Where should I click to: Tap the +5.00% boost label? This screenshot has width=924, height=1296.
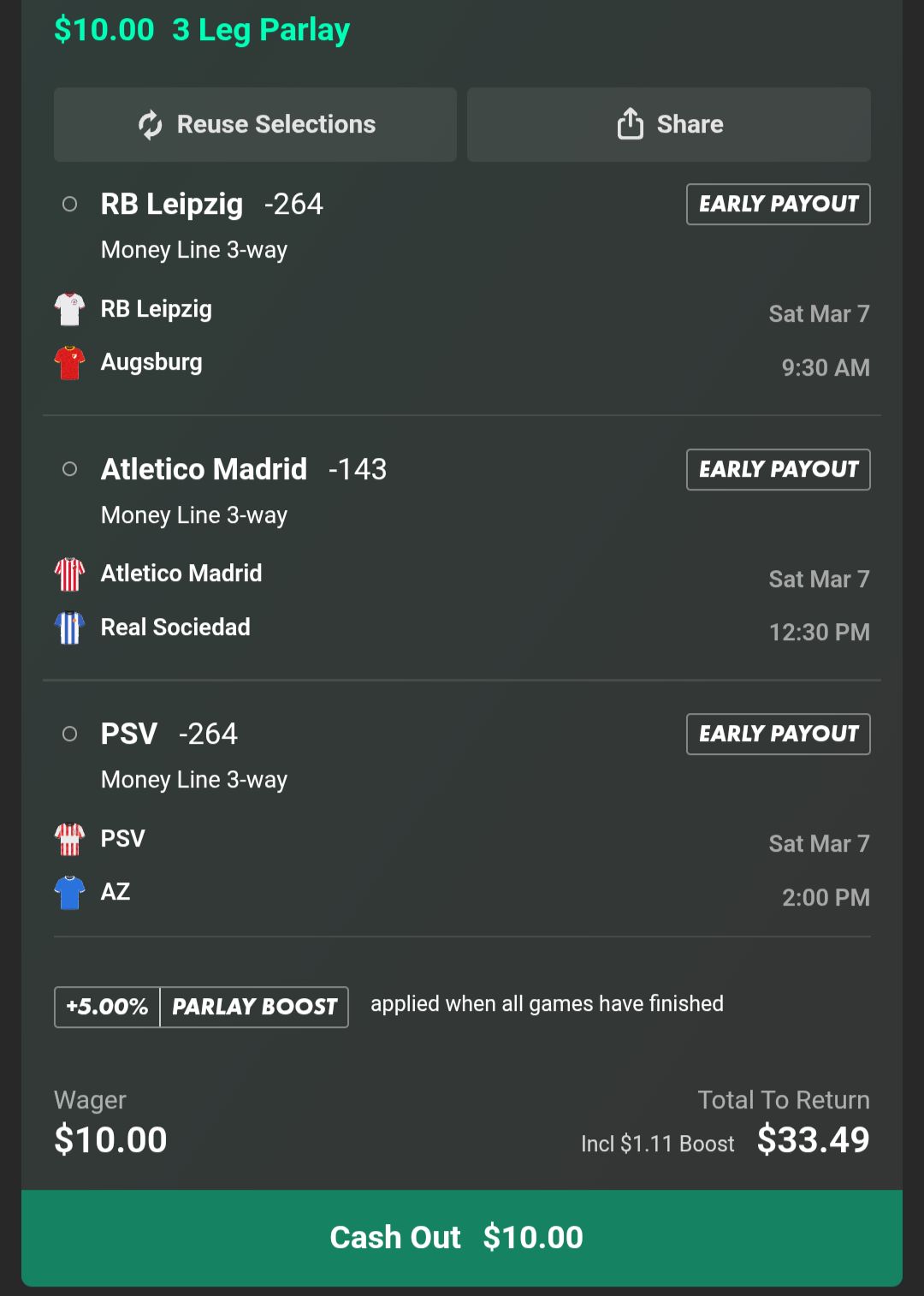click(107, 1007)
